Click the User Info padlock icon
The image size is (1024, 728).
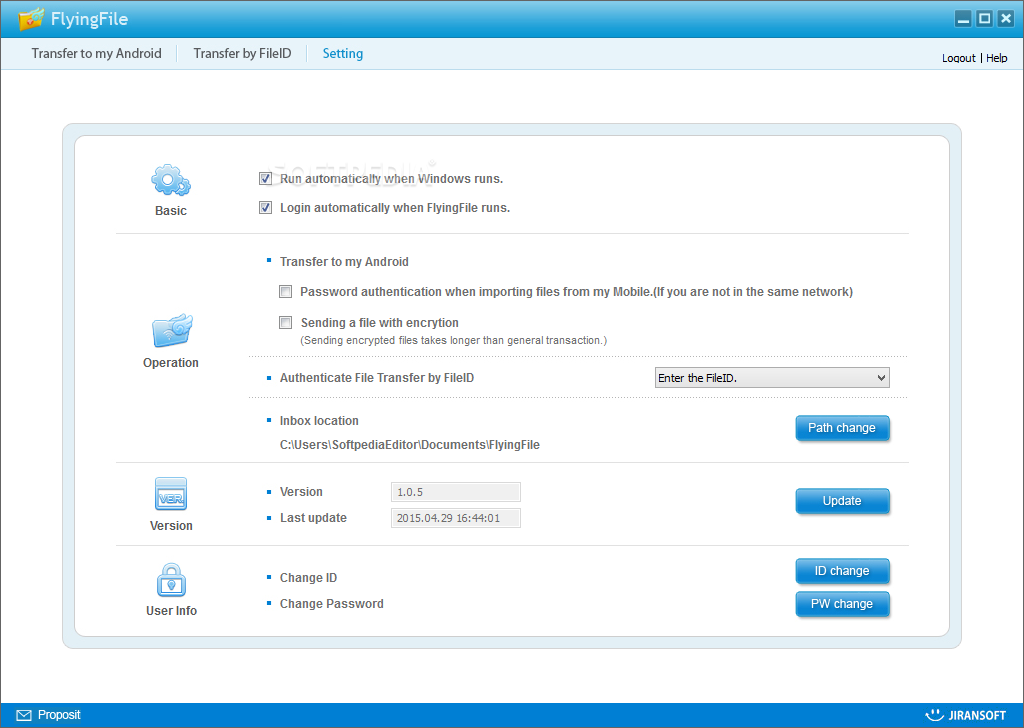[172, 580]
